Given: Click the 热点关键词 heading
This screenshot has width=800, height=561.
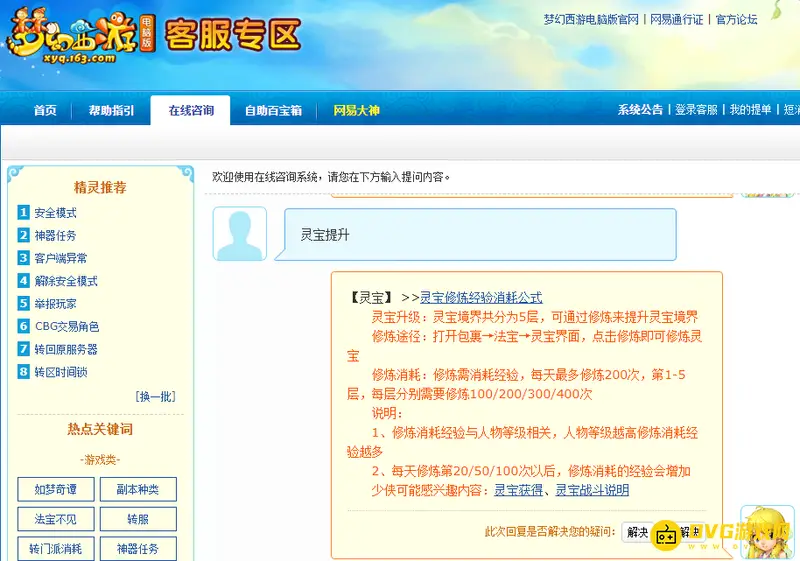Looking at the screenshot, I should (x=100, y=429).
